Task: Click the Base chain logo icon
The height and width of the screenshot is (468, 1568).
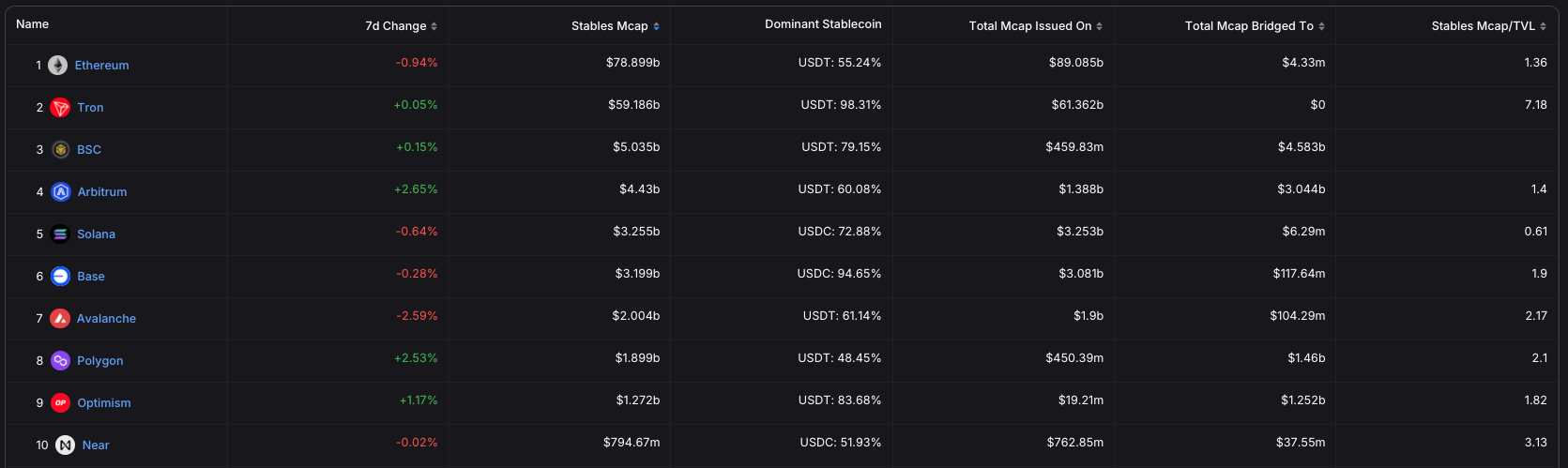Action: click(61, 277)
